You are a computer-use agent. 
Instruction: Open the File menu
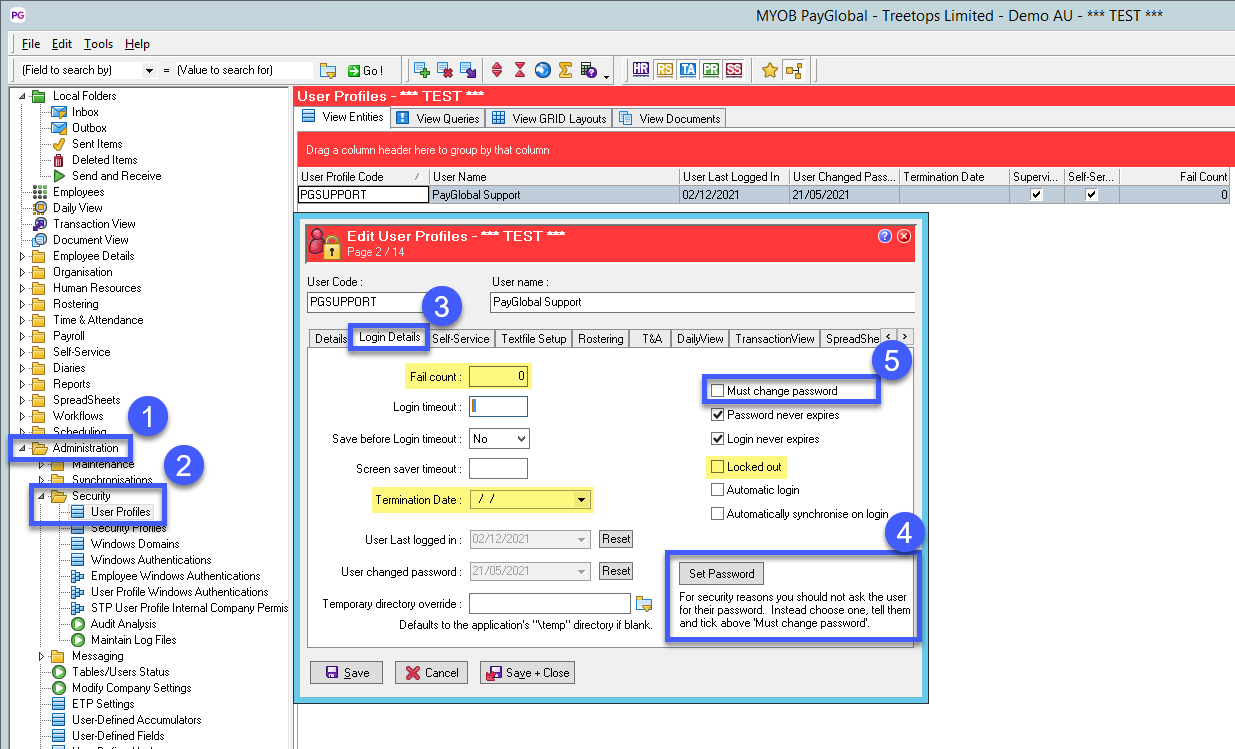tap(31, 44)
